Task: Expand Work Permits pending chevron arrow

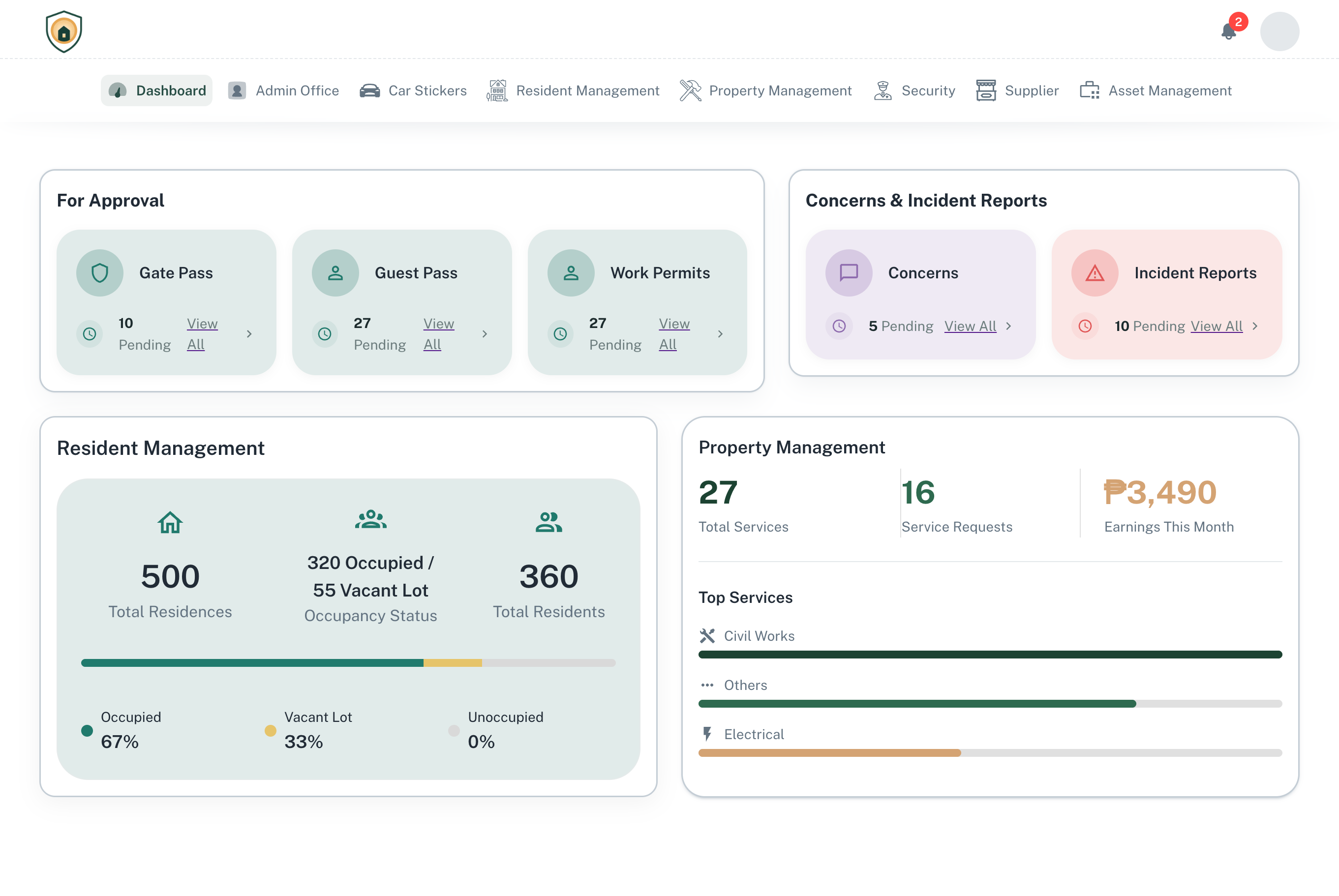Action: (x=720, y=334)
